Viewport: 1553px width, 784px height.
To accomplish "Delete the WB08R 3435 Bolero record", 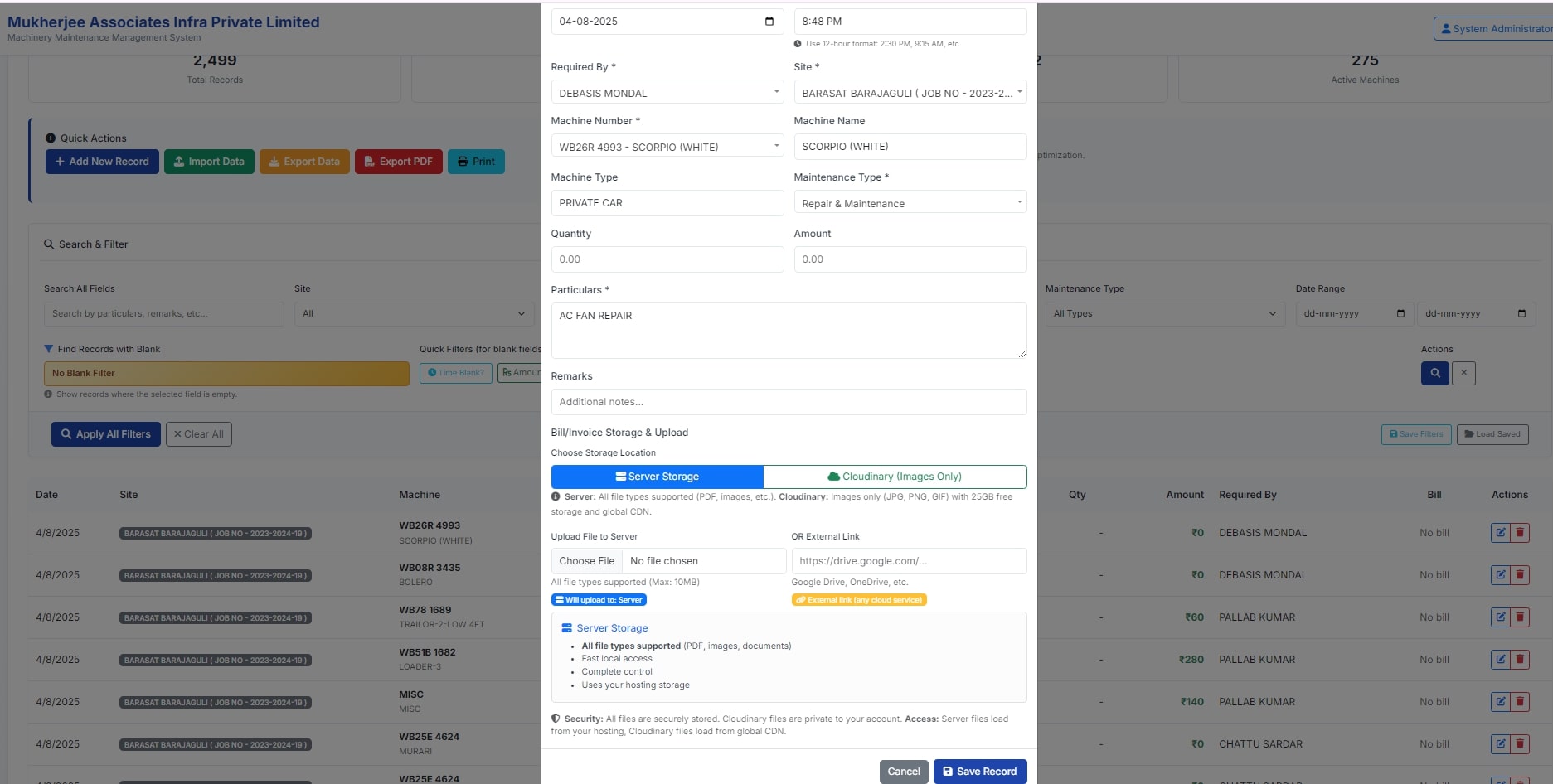I will 1520,575.
